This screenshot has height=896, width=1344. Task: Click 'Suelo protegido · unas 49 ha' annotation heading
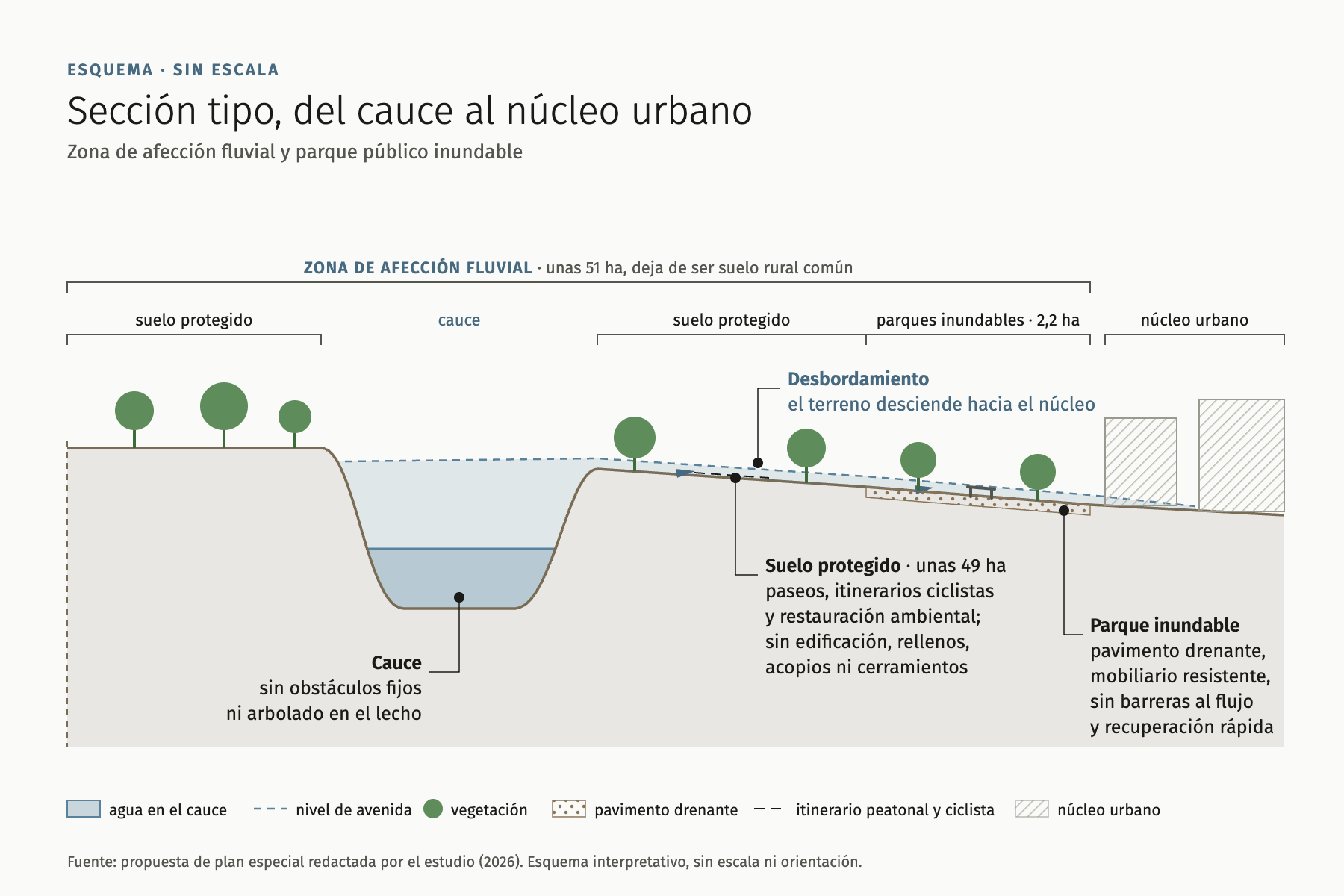click(886, 566)
